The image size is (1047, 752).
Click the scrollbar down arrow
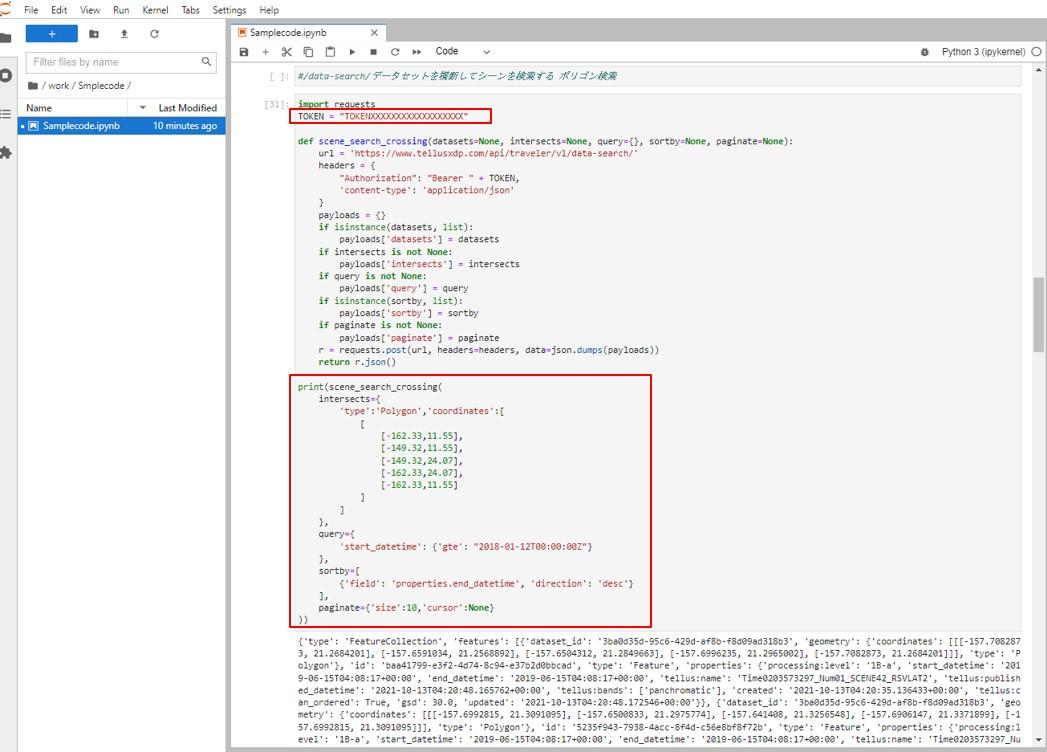[x=1038, y=740]
